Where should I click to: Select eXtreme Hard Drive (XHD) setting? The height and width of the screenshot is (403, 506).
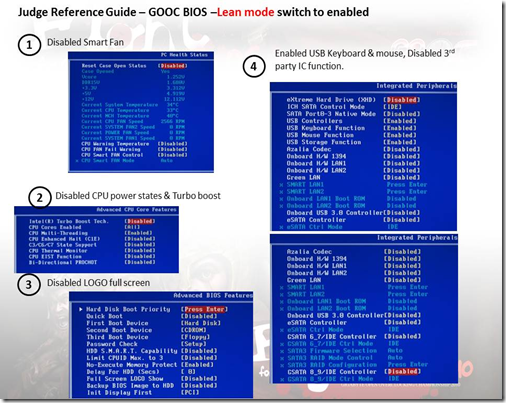point(353,100)
